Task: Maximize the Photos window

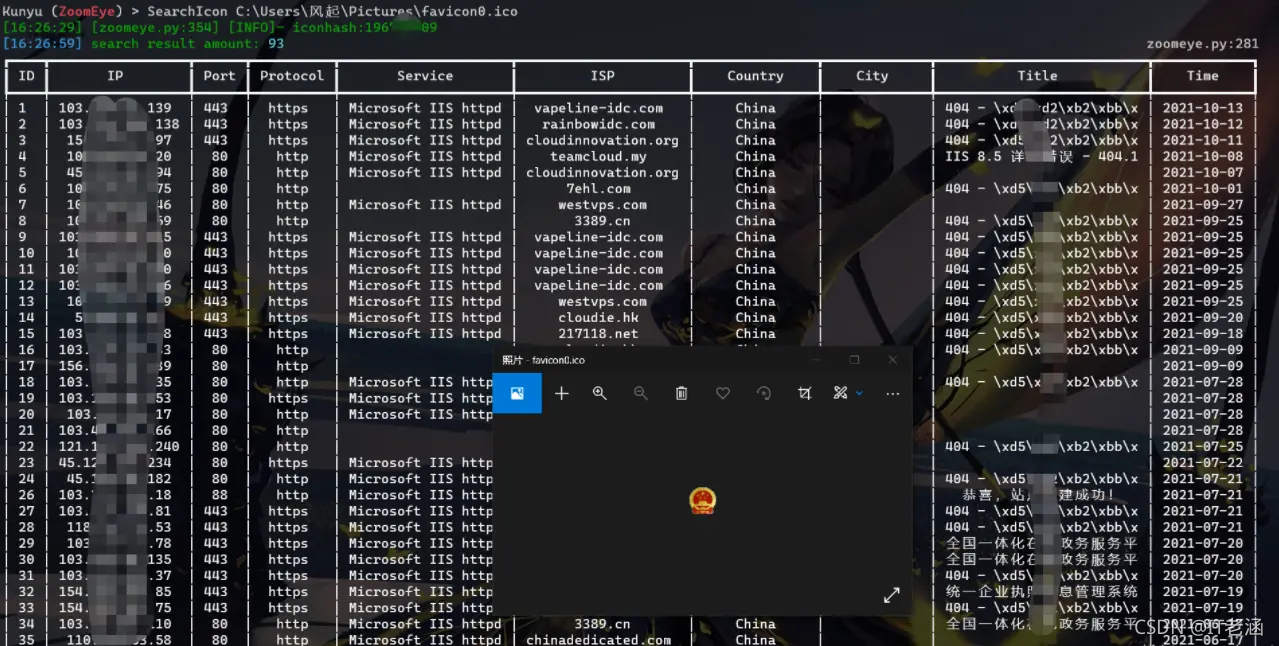Action: coord(854,360)
